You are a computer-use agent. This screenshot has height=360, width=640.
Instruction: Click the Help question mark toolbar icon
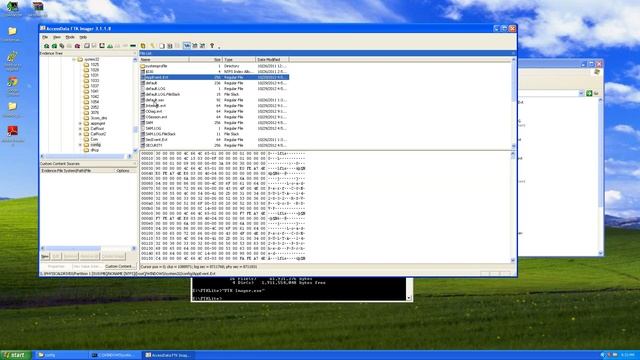tap(211, 46)
